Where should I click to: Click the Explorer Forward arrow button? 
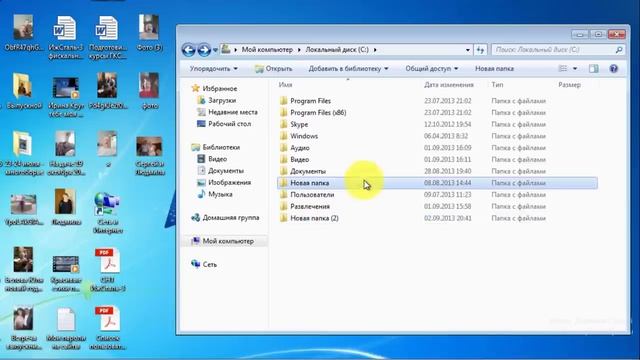click(204, 50)
